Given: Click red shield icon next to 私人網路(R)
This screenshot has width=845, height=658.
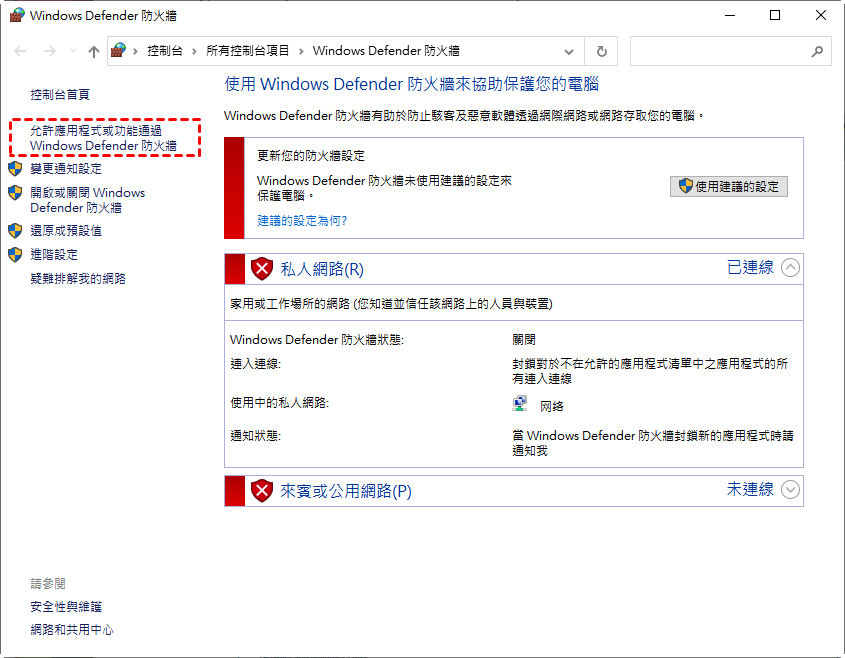Looking at the screenshot, I should (262, 268).
